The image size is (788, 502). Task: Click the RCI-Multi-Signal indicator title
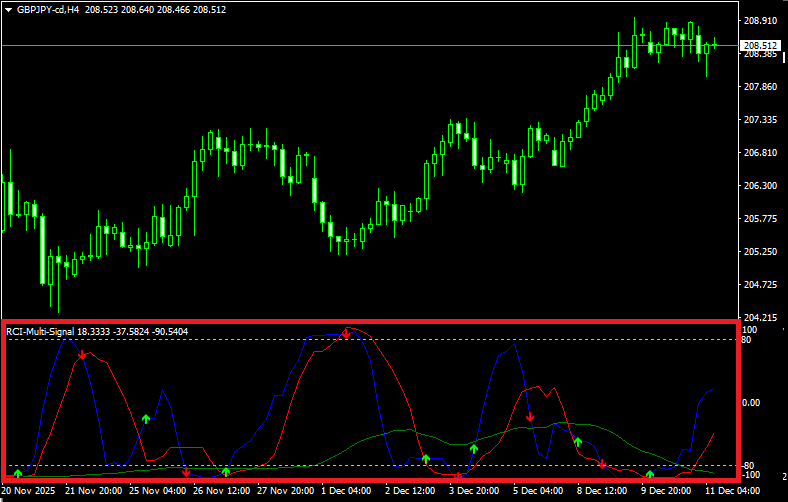pyautogui.click(x=40, y=331)
